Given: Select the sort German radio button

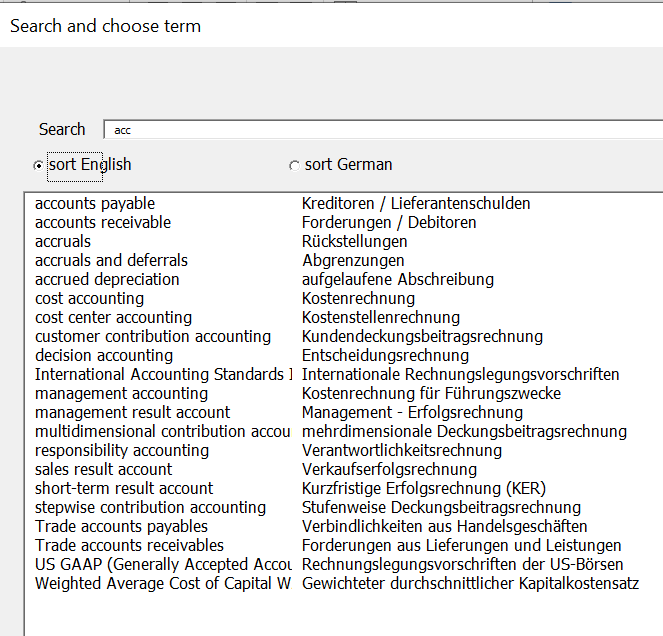Looking at the screenshot, I should pyautogui.click(x=294, y=165).
